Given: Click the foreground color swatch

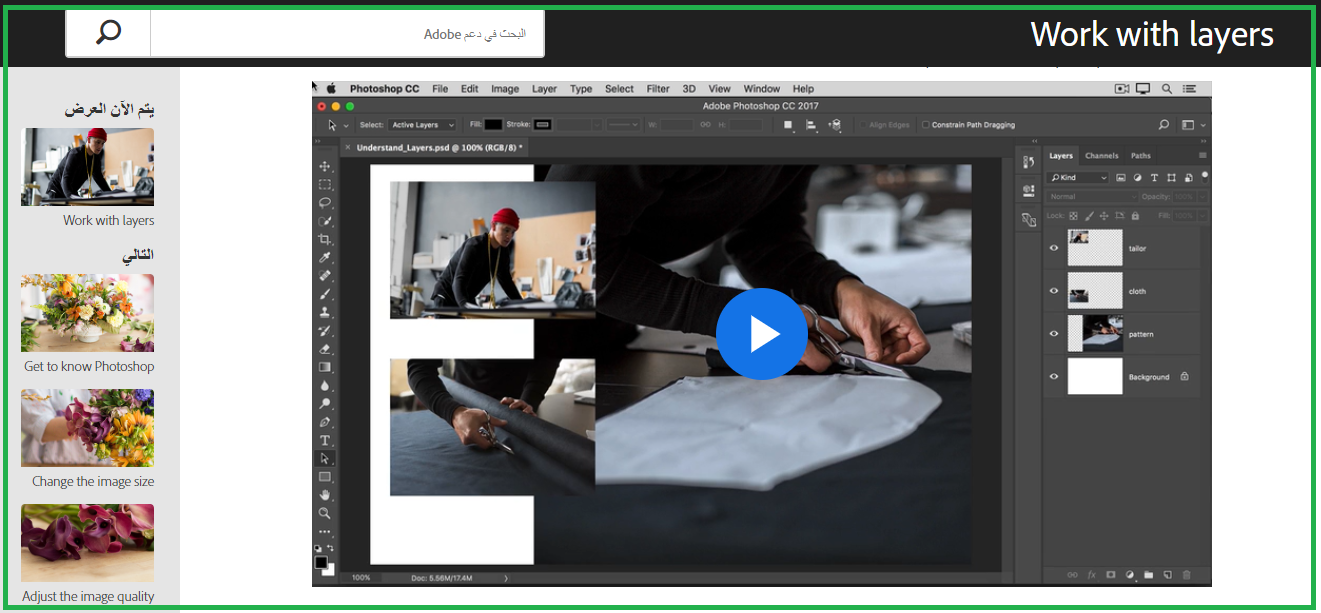Looking at the screenshot, I should point(321,563).
